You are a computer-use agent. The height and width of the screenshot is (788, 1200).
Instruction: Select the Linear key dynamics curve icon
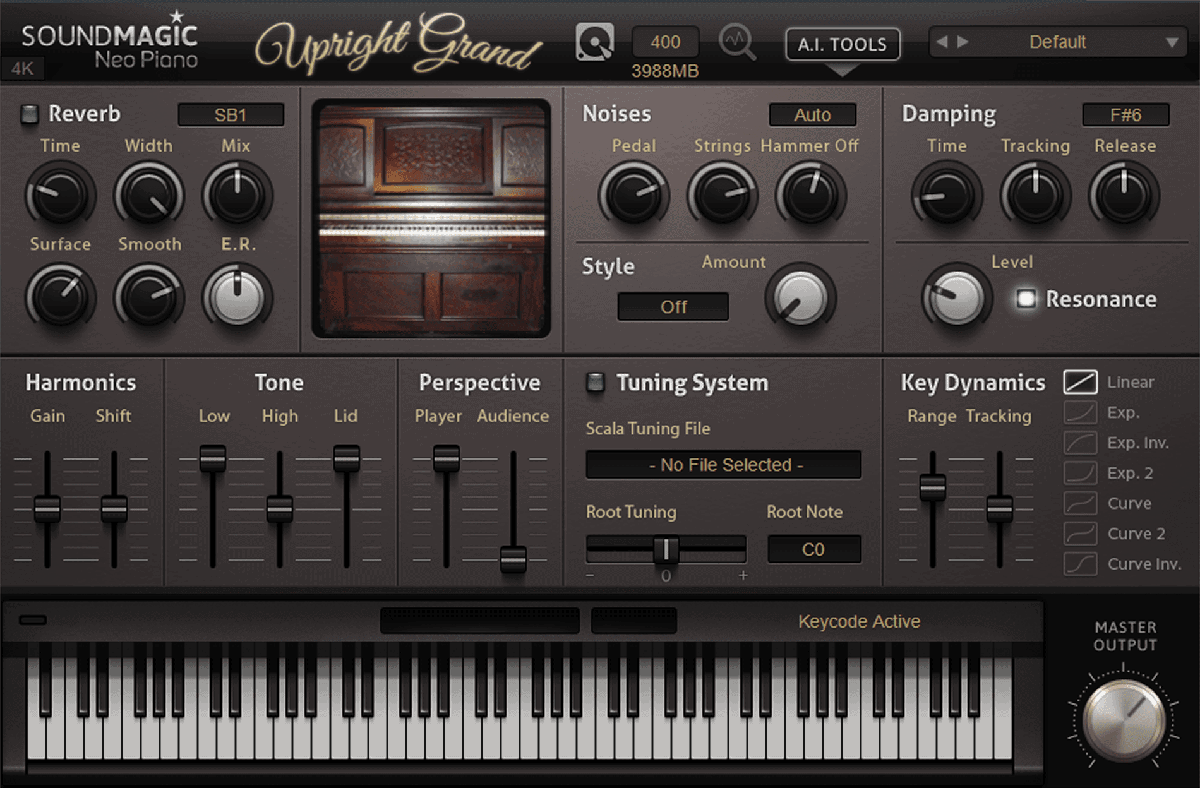(x=1080, y=382)
